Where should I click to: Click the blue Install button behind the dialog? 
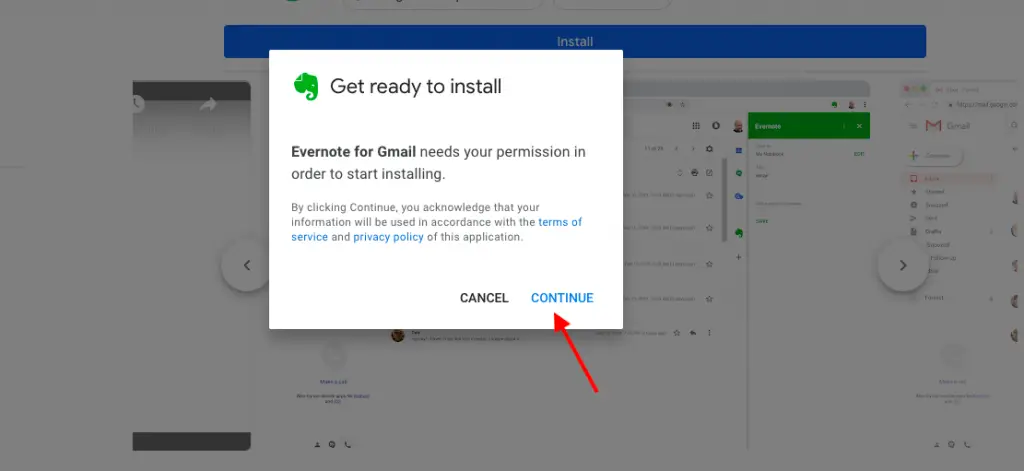click(575, 41)
